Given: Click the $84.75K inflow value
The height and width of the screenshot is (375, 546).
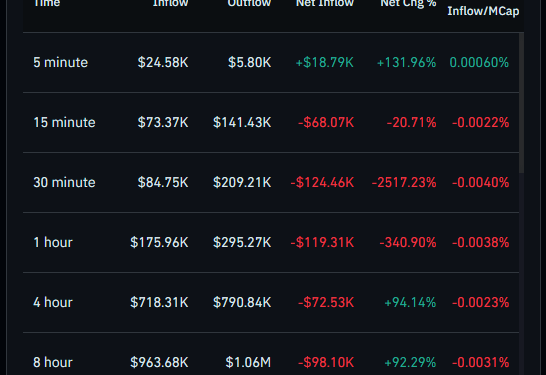Looking at the screenshot, I should tap(163, 182).
